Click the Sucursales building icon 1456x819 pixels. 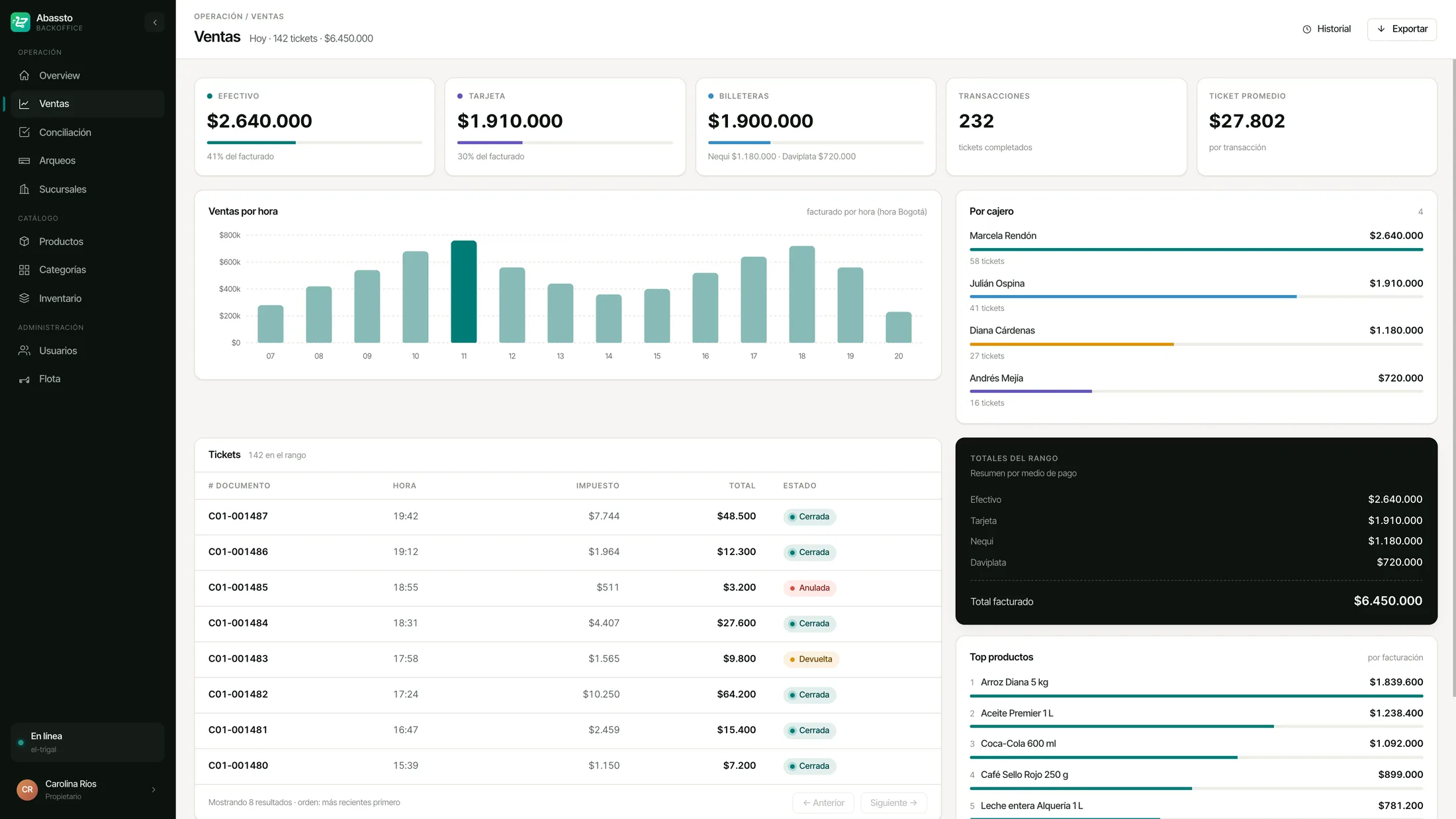coord(24,189)
